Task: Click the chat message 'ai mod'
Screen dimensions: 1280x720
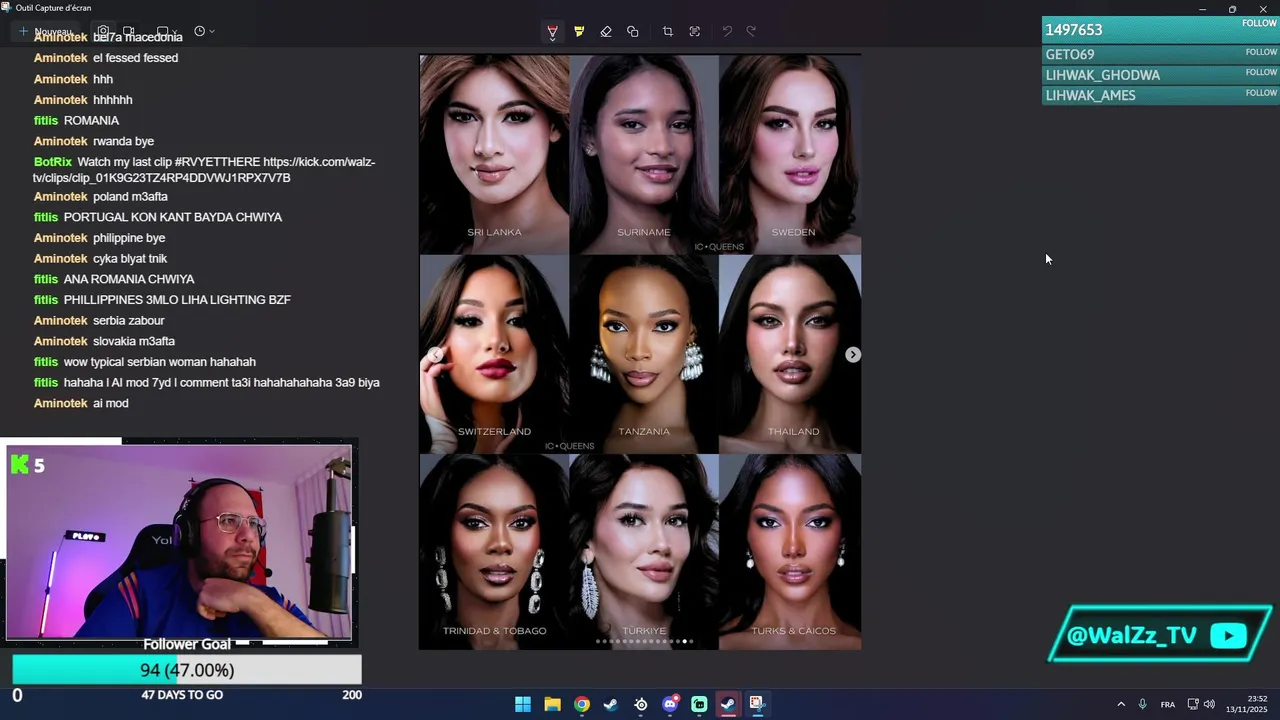Action: point(111,404)
